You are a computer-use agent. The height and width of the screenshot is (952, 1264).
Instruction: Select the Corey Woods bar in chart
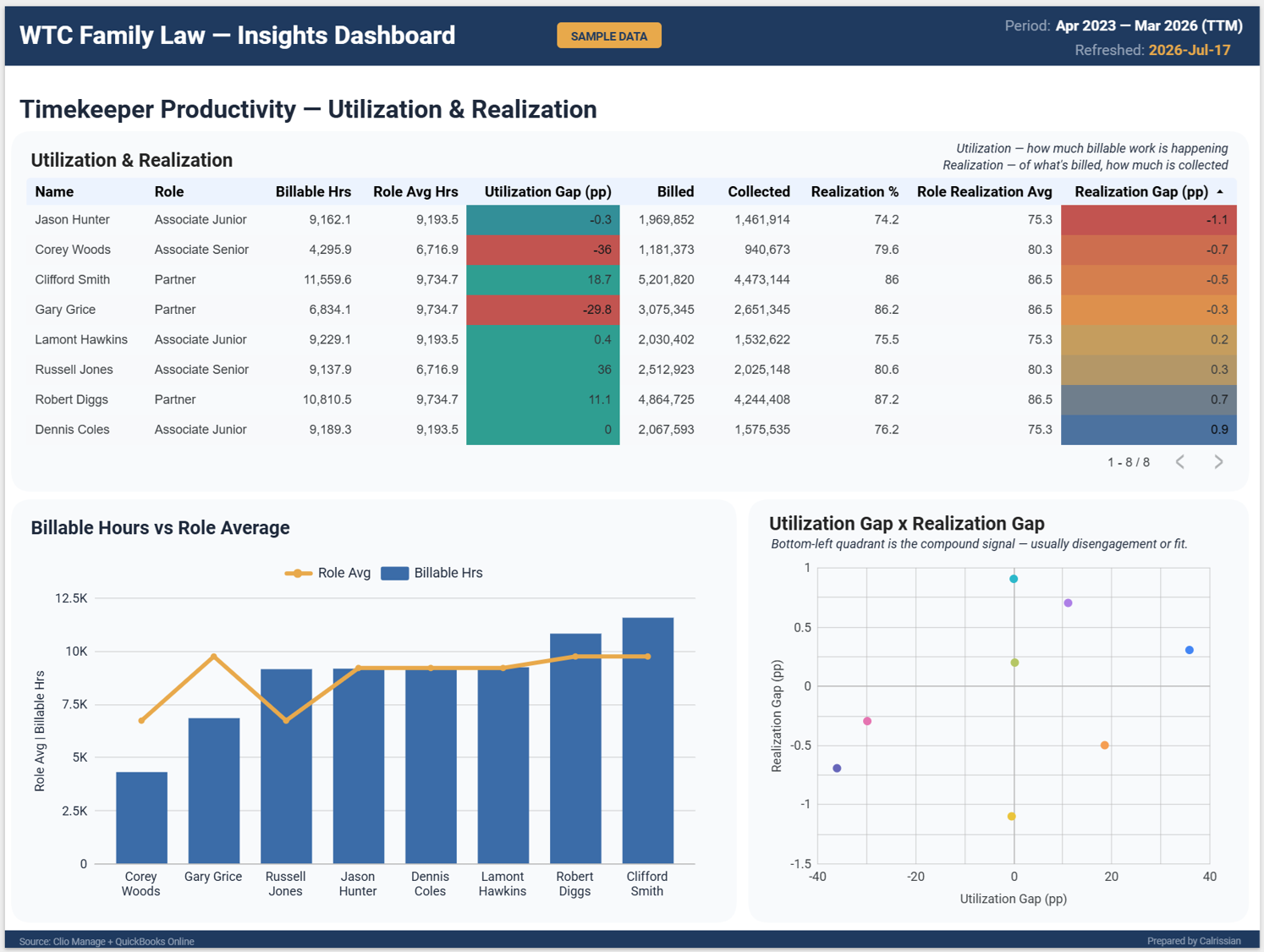141,817
